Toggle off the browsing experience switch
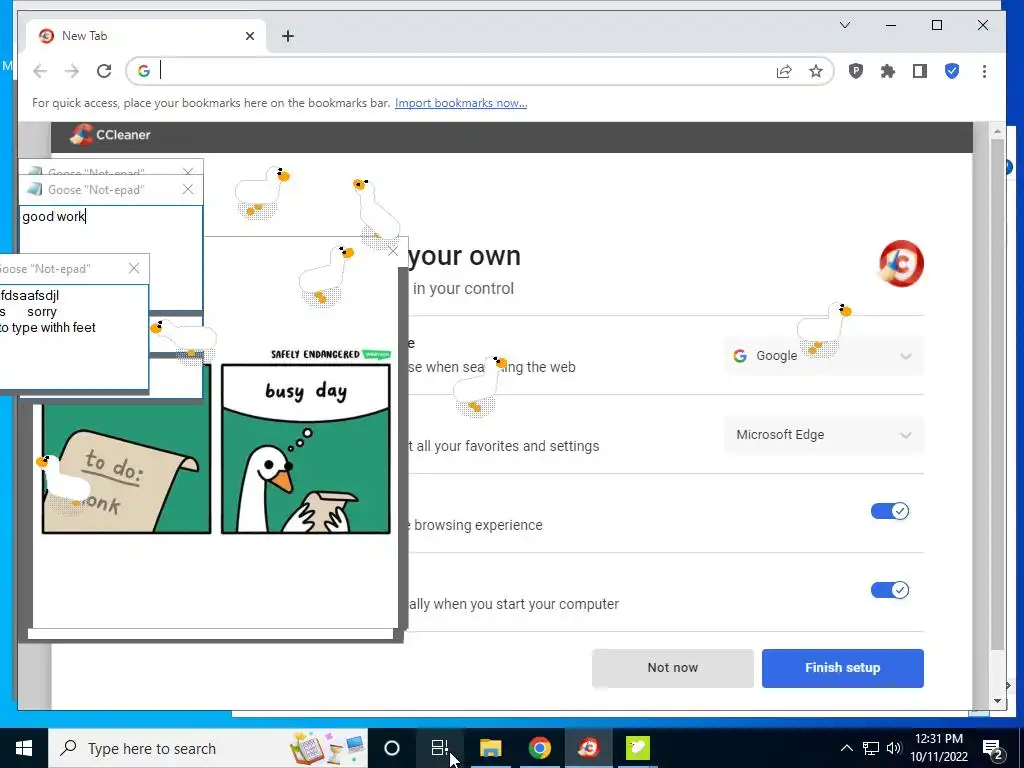The height and width of the screenshot is (768, 1024). 889,511
